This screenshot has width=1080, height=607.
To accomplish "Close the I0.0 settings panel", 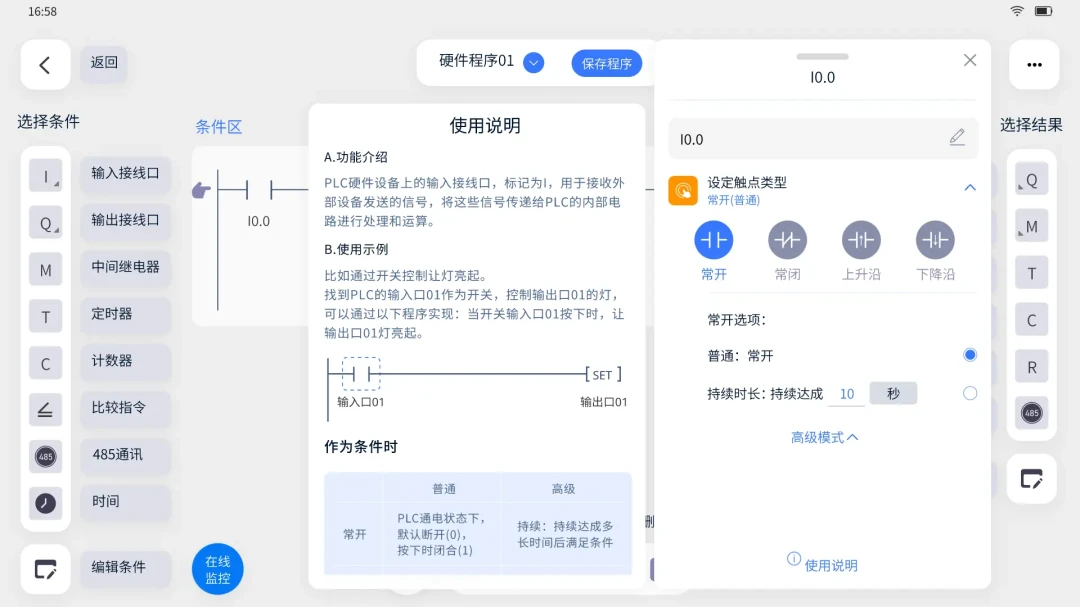I will pyautogui.click(x=970, y=60).
